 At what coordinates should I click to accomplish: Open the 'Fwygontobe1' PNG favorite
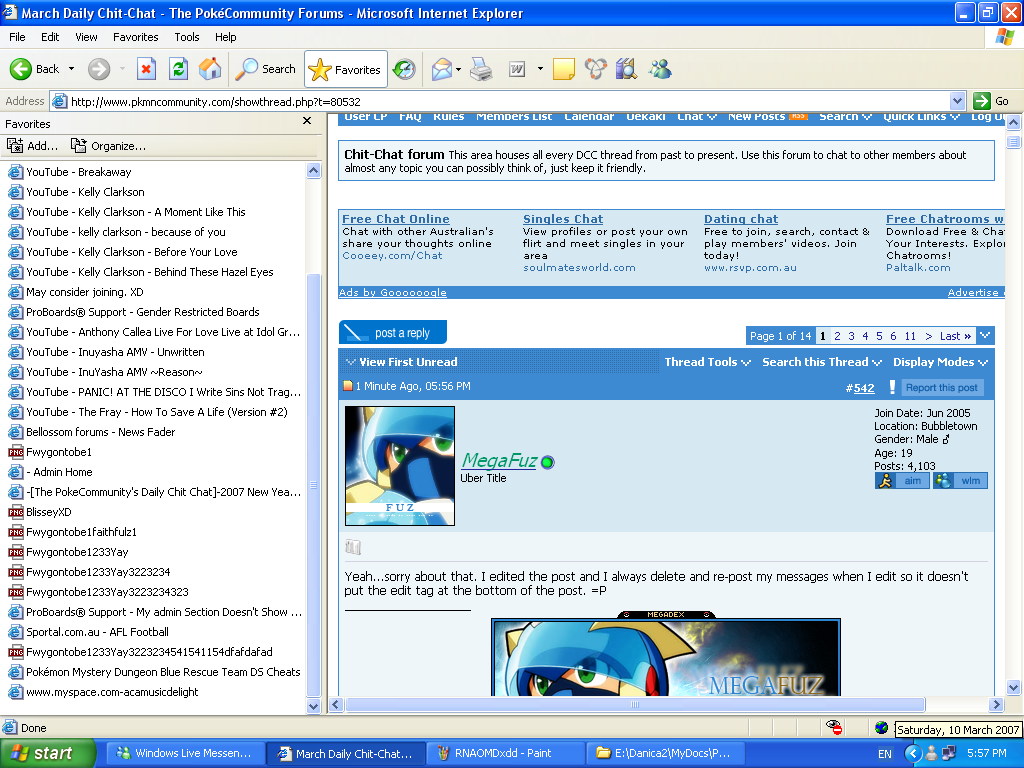pos(50,452)
